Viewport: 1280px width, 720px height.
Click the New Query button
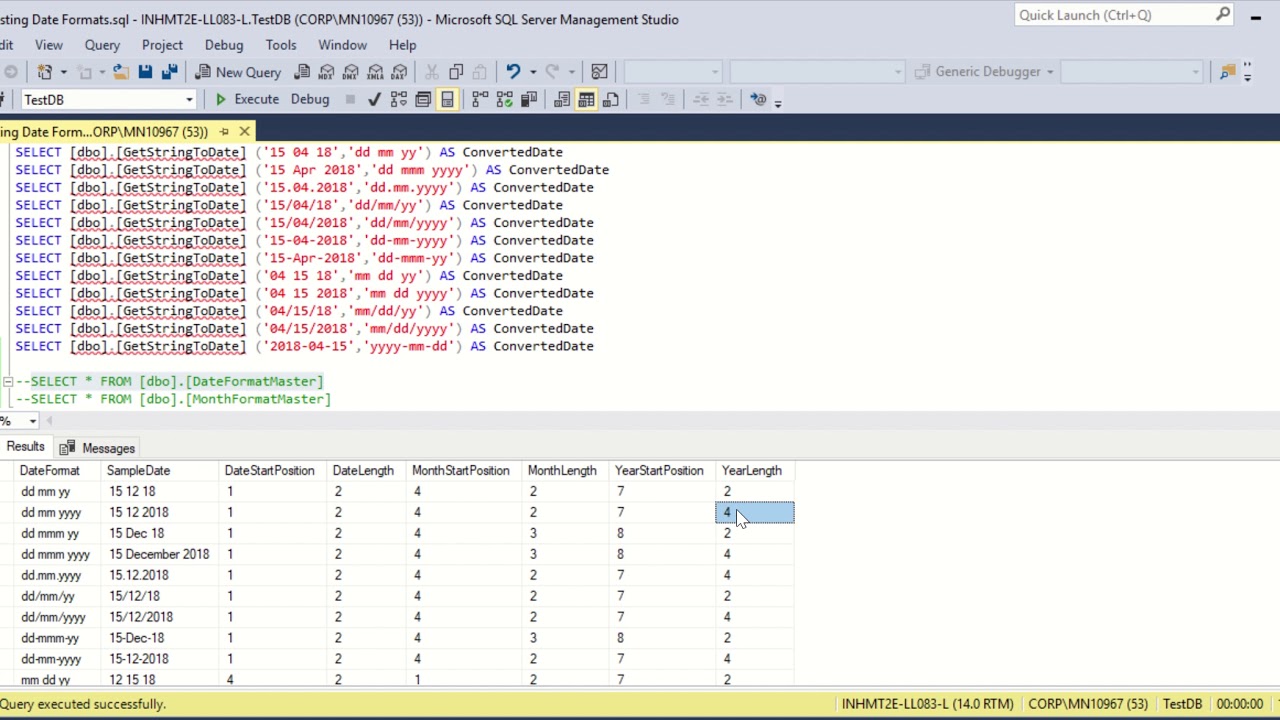(238, 71)
